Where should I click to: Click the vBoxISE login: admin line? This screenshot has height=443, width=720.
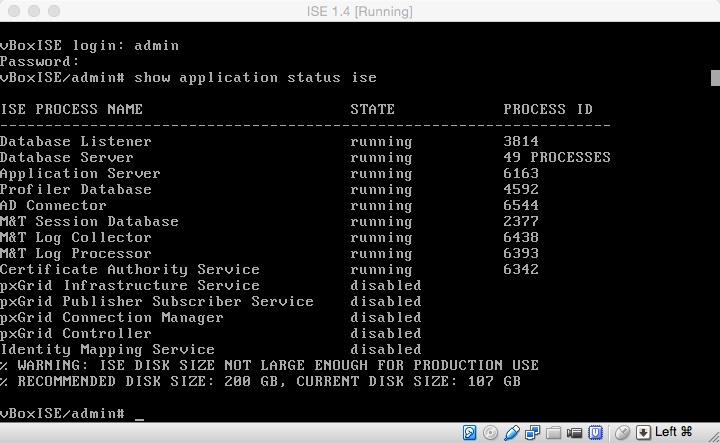90,45
